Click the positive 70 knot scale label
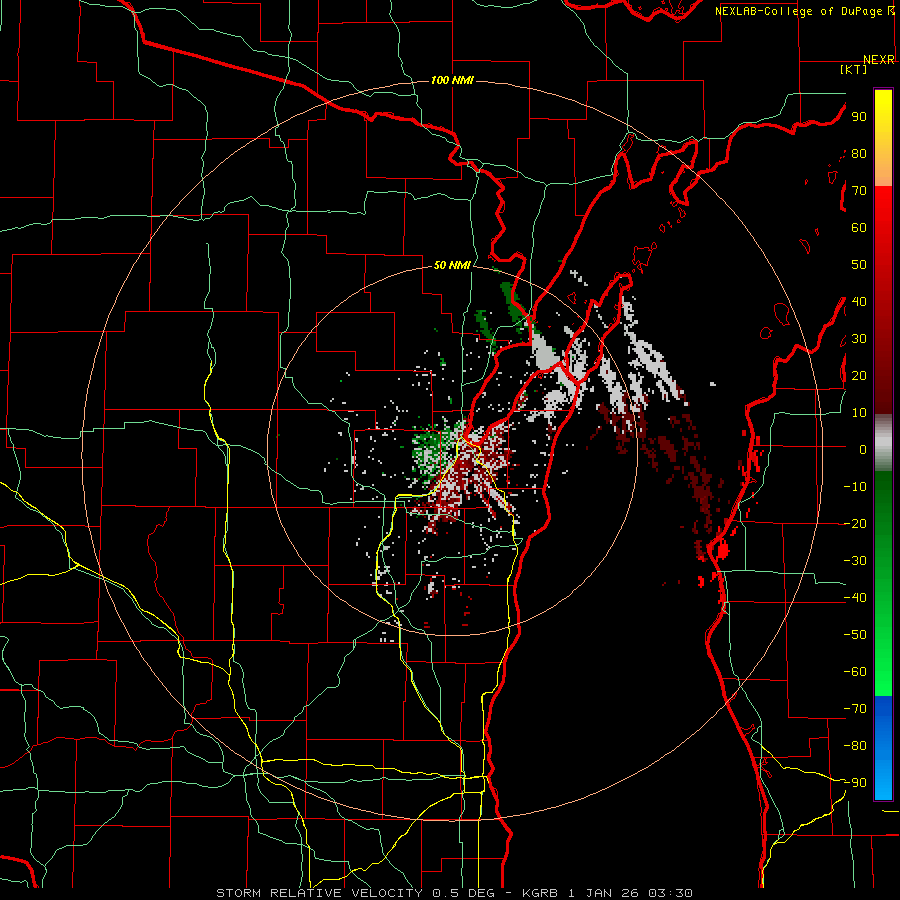 click(x=859, y=191)
